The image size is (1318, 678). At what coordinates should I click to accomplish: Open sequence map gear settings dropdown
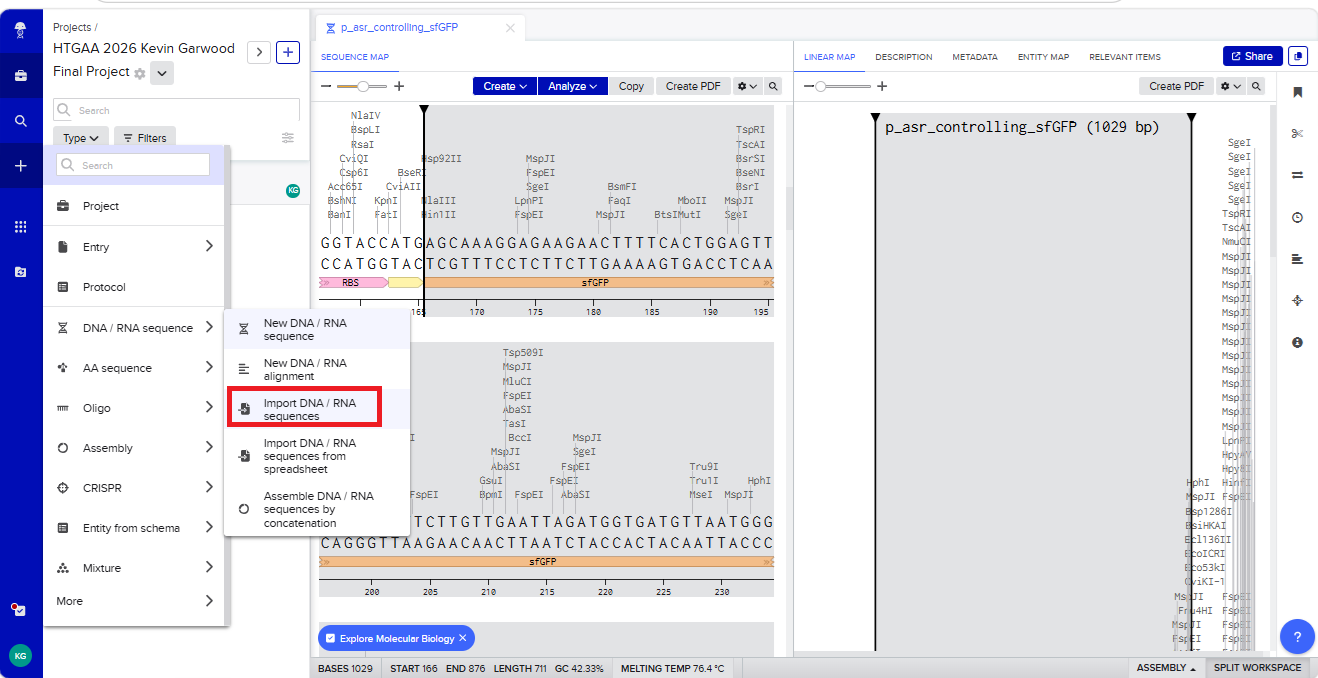[747, 86]
